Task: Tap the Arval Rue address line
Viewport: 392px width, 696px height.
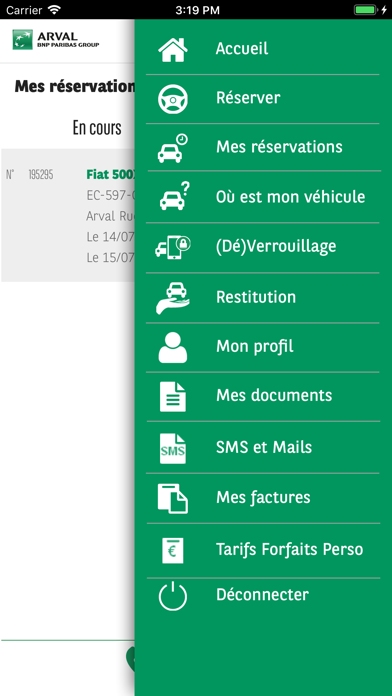Action: coord(111,217)
